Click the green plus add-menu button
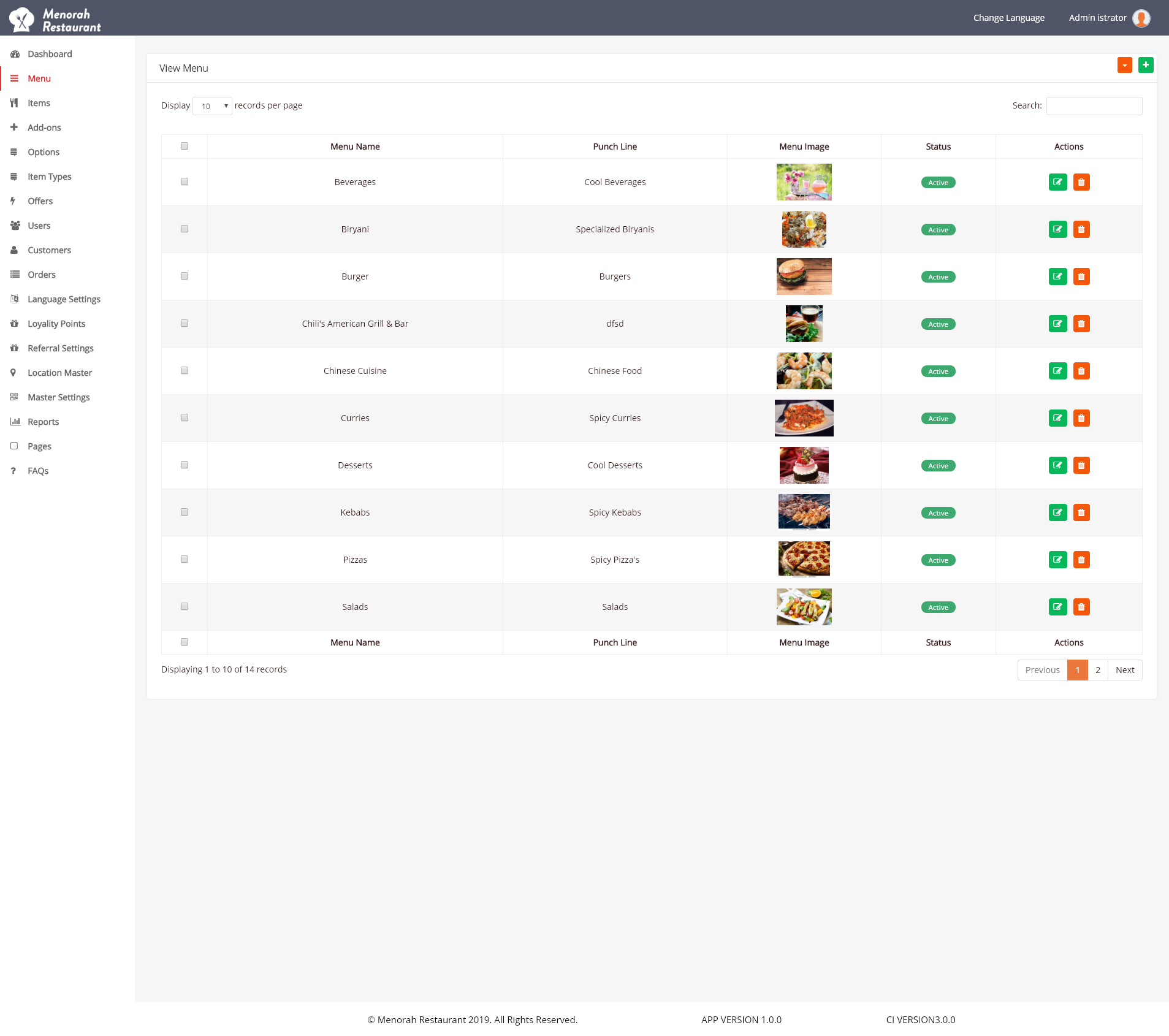Viewport: 1169px width, 1036px height. [x=1146, y=65]
